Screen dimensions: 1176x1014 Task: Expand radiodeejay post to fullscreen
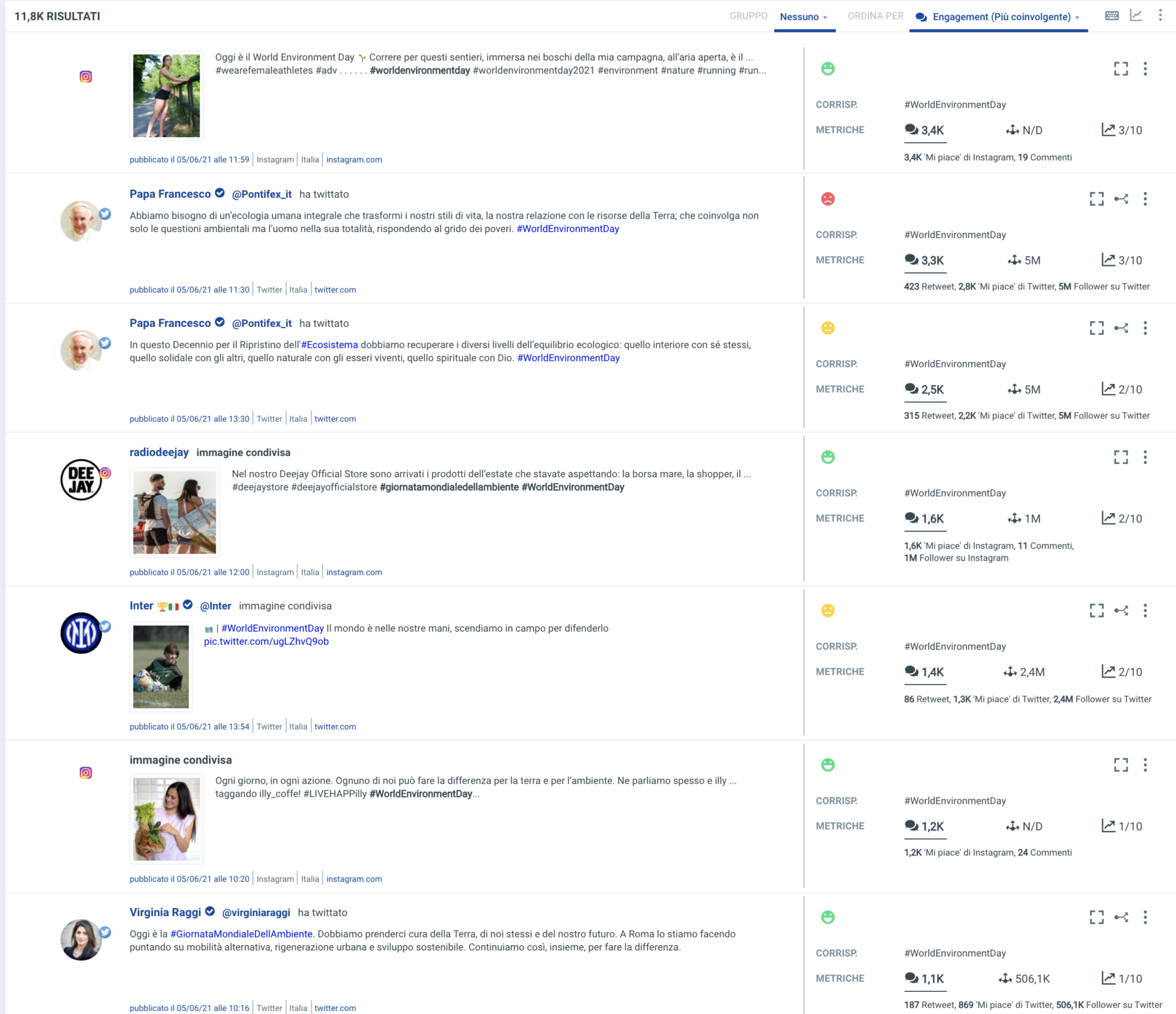coord(1121,457)
